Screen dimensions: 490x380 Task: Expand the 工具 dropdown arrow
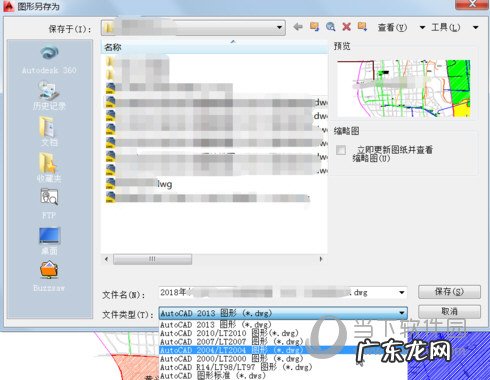(476, 27)
